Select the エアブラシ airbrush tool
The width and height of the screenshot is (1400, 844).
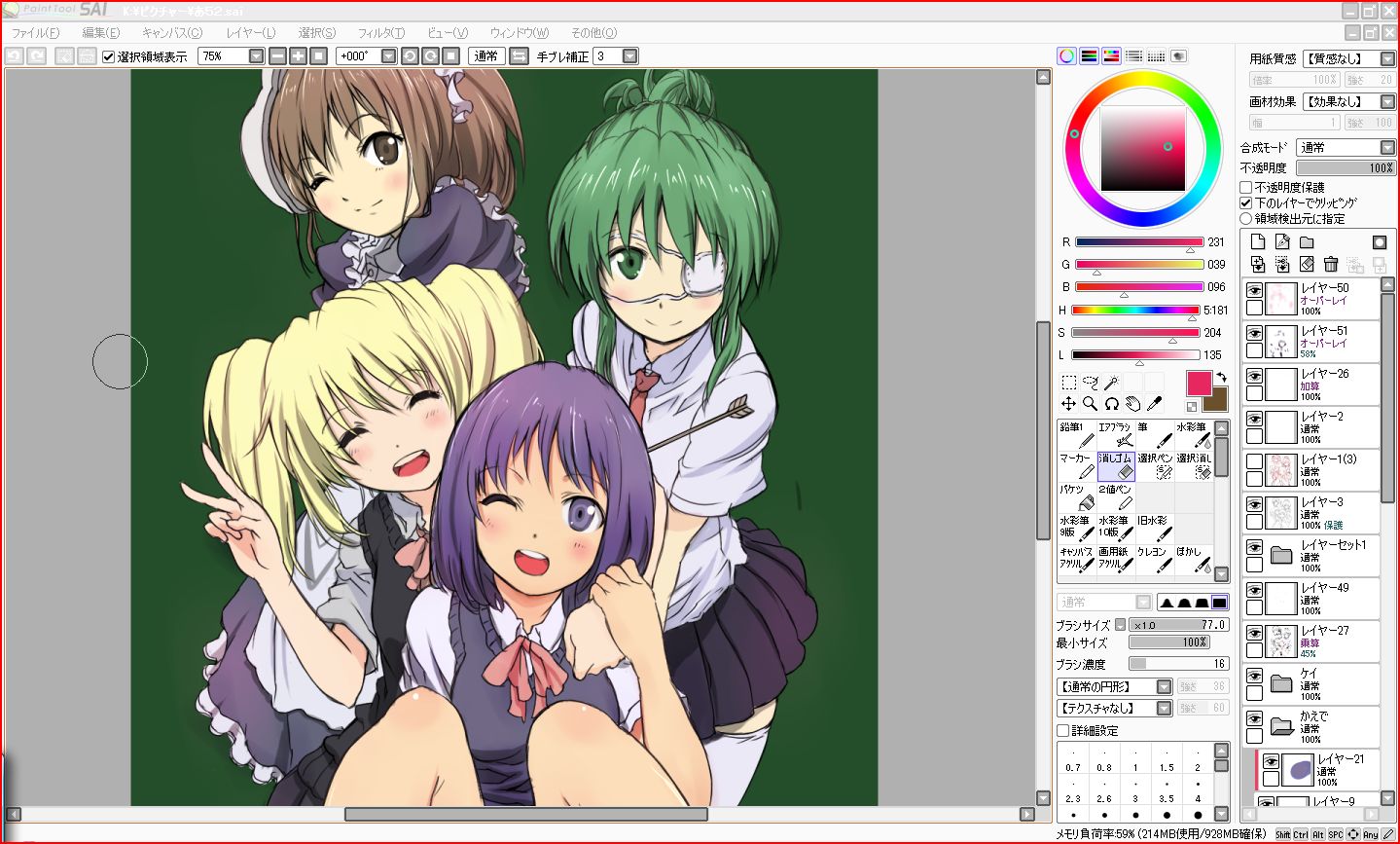coord(1116,435)
